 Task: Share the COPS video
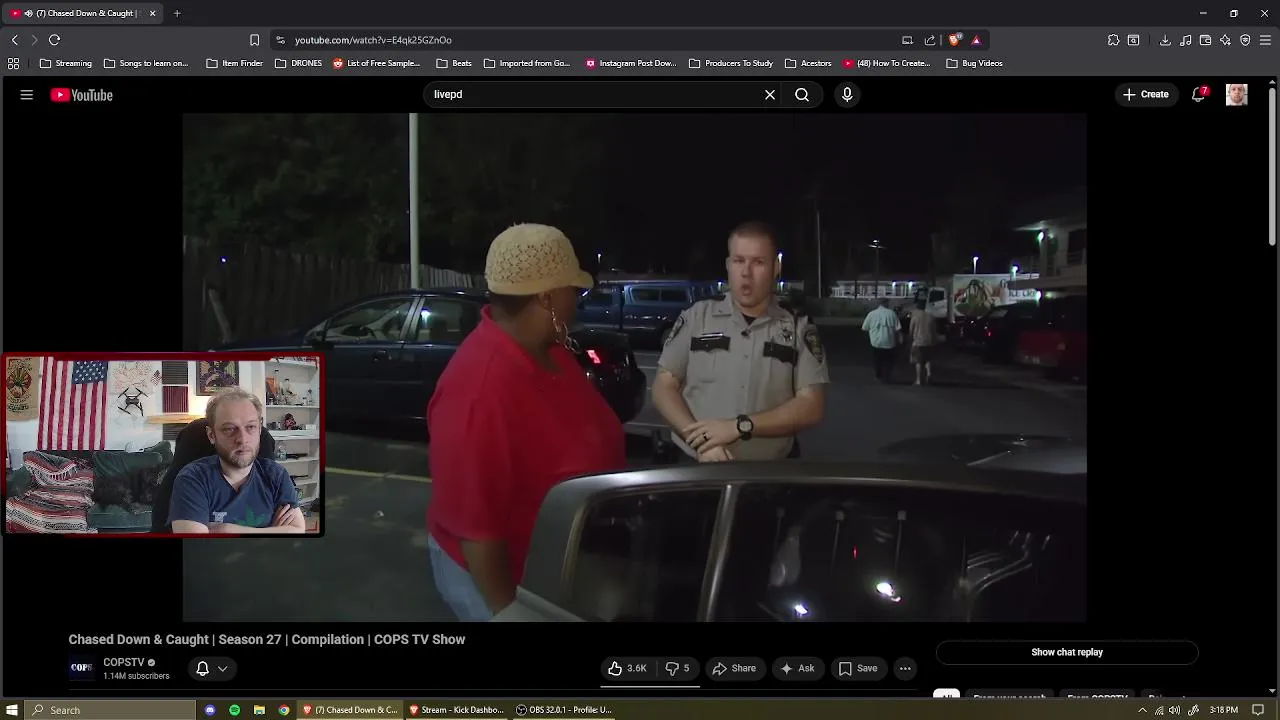[x=734, y=668]
